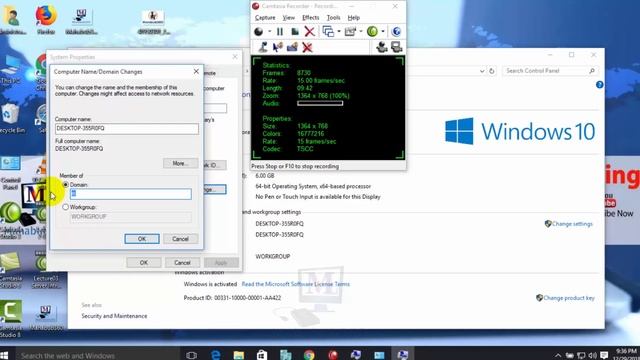The height and width of the screenshot is (360, 640).
Task: Open the Help menu in Camtasia Recorder
Action: coord(354,18)
